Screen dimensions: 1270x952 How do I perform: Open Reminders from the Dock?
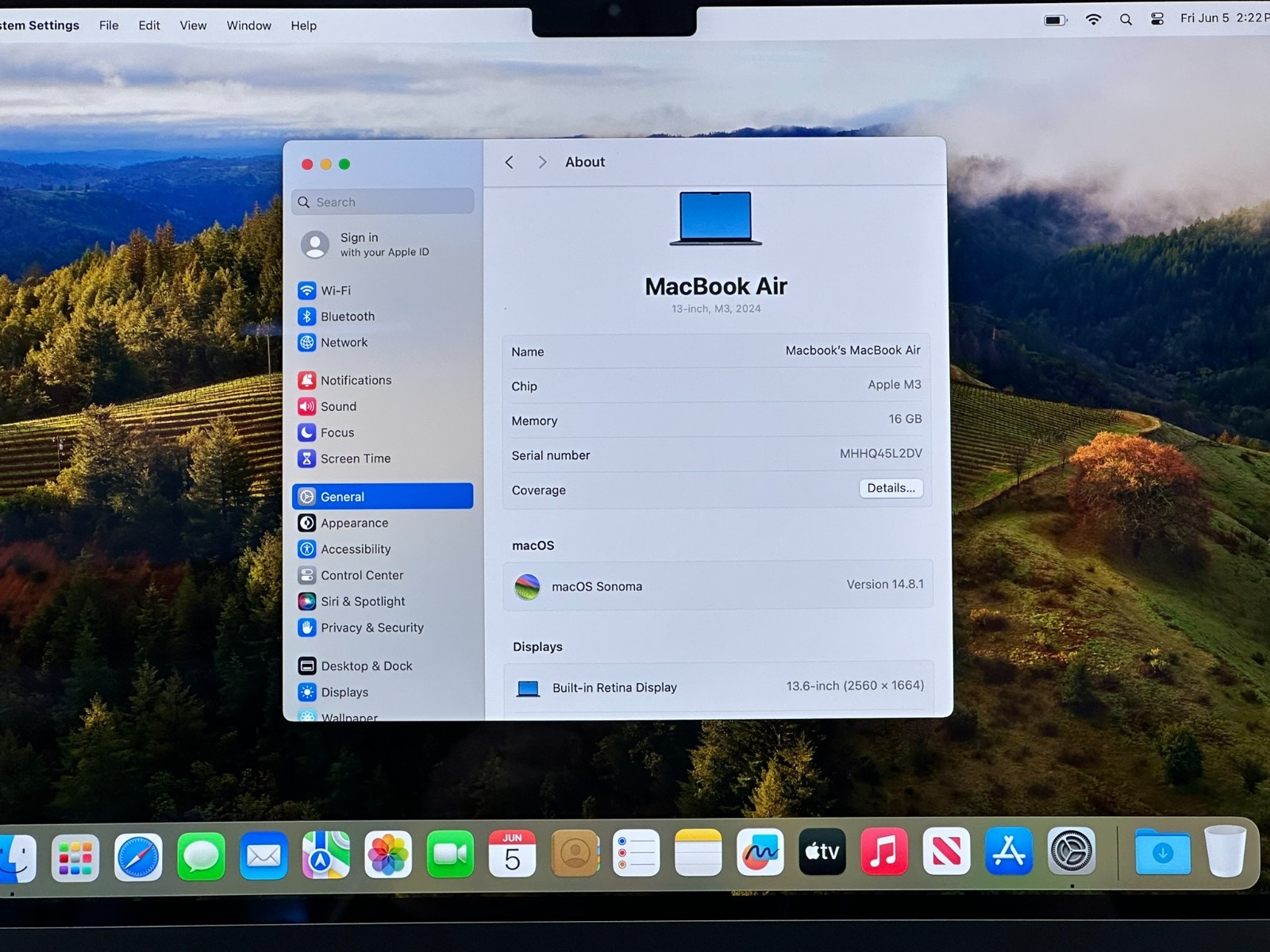[637, 853]
